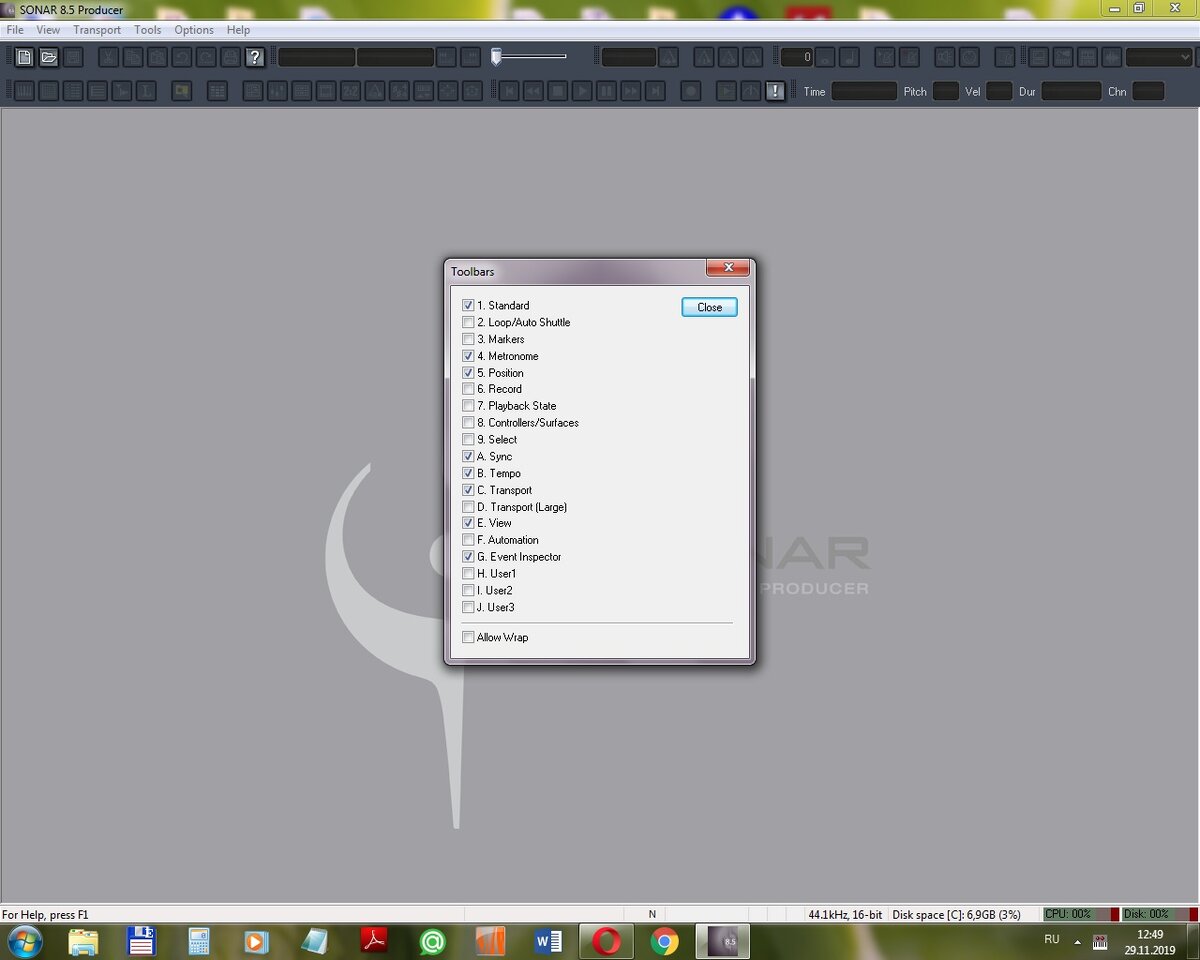This screenshot has width=1200, height=960.
Task: Enable the 6. Record toolbar checkbox
Action: (x=468, y=389)
